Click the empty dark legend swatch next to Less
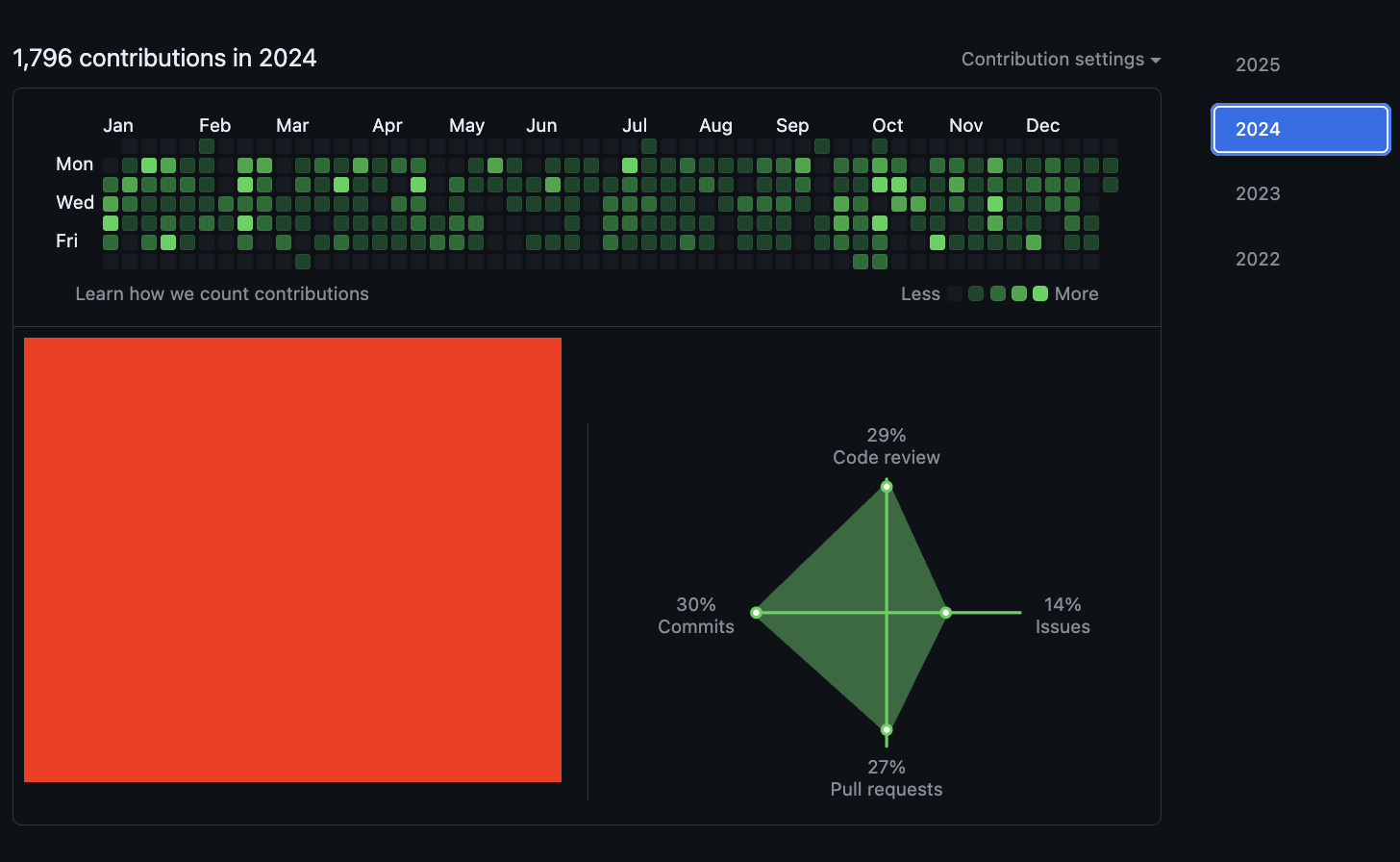 coord(955,293)
